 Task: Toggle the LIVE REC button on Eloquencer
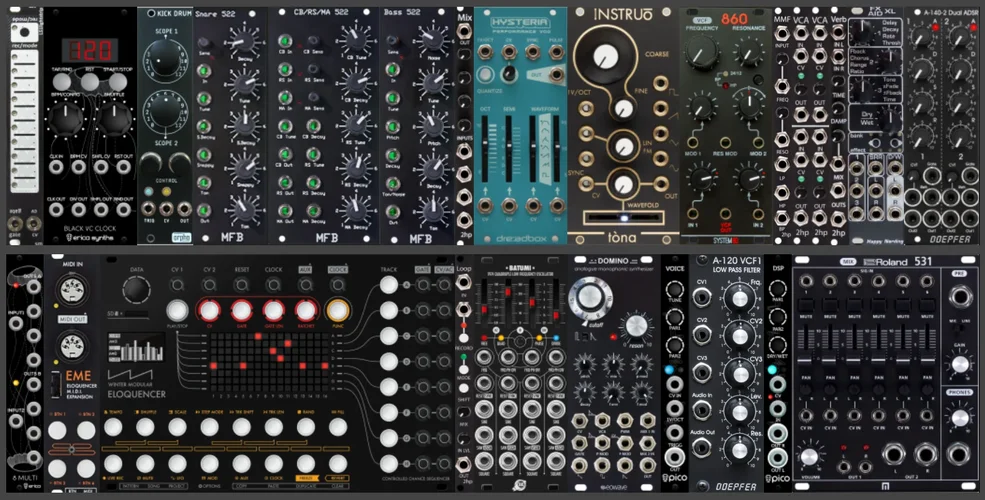[x=114, y=464]
